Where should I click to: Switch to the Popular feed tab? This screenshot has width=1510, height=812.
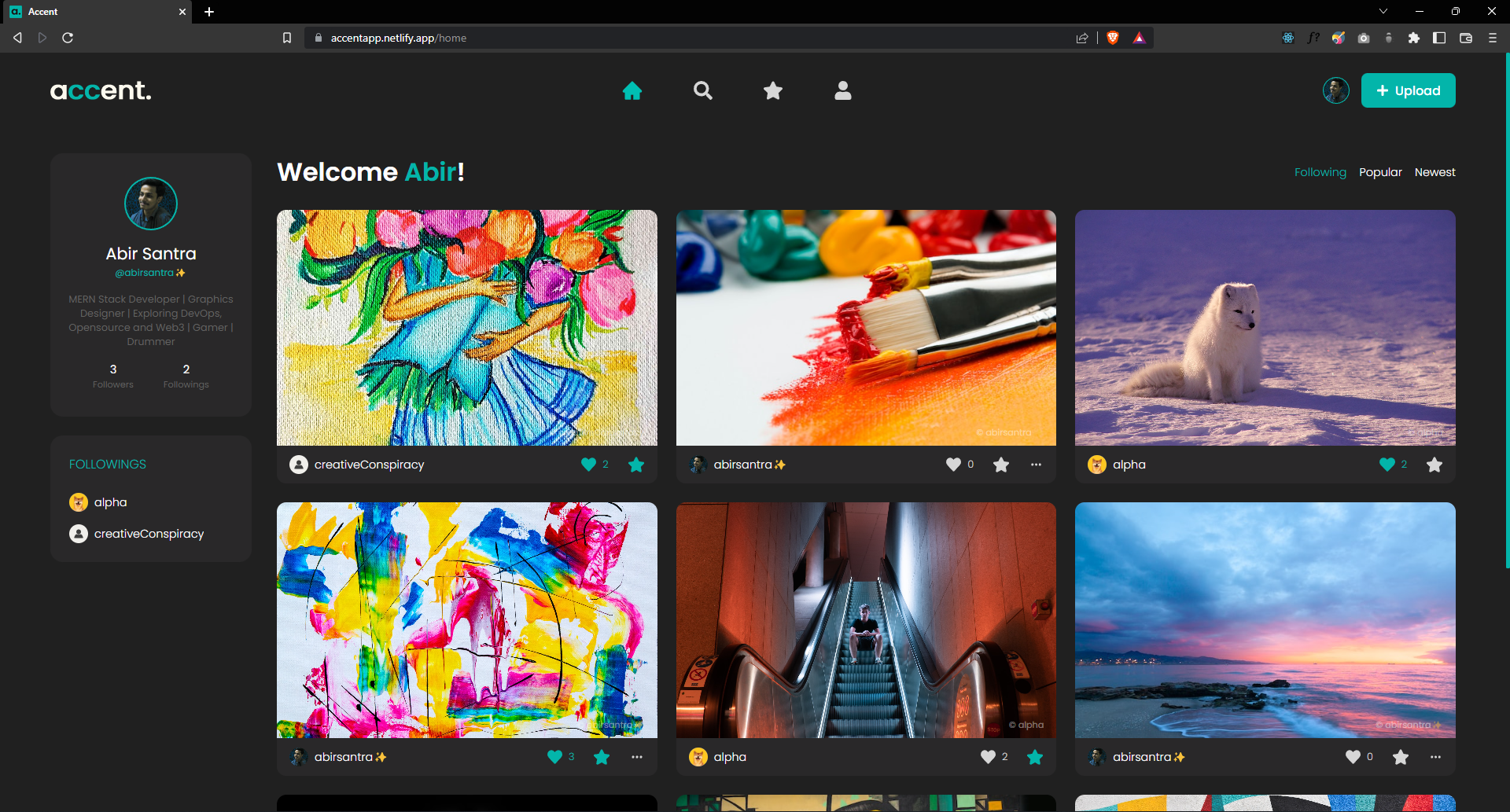coord(1381,172)
